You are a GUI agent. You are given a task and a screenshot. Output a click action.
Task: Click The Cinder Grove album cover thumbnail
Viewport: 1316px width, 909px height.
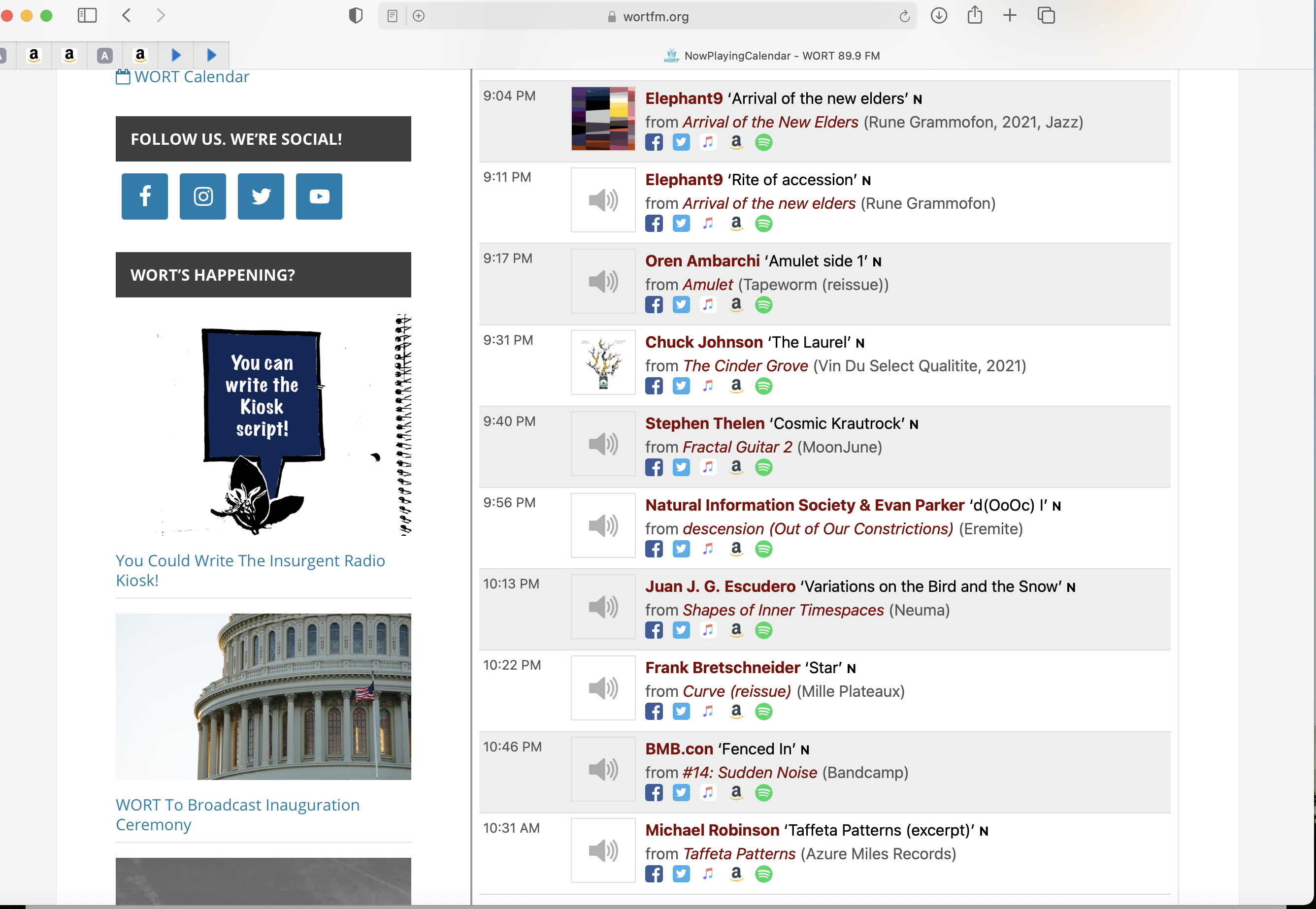(603, 362)
